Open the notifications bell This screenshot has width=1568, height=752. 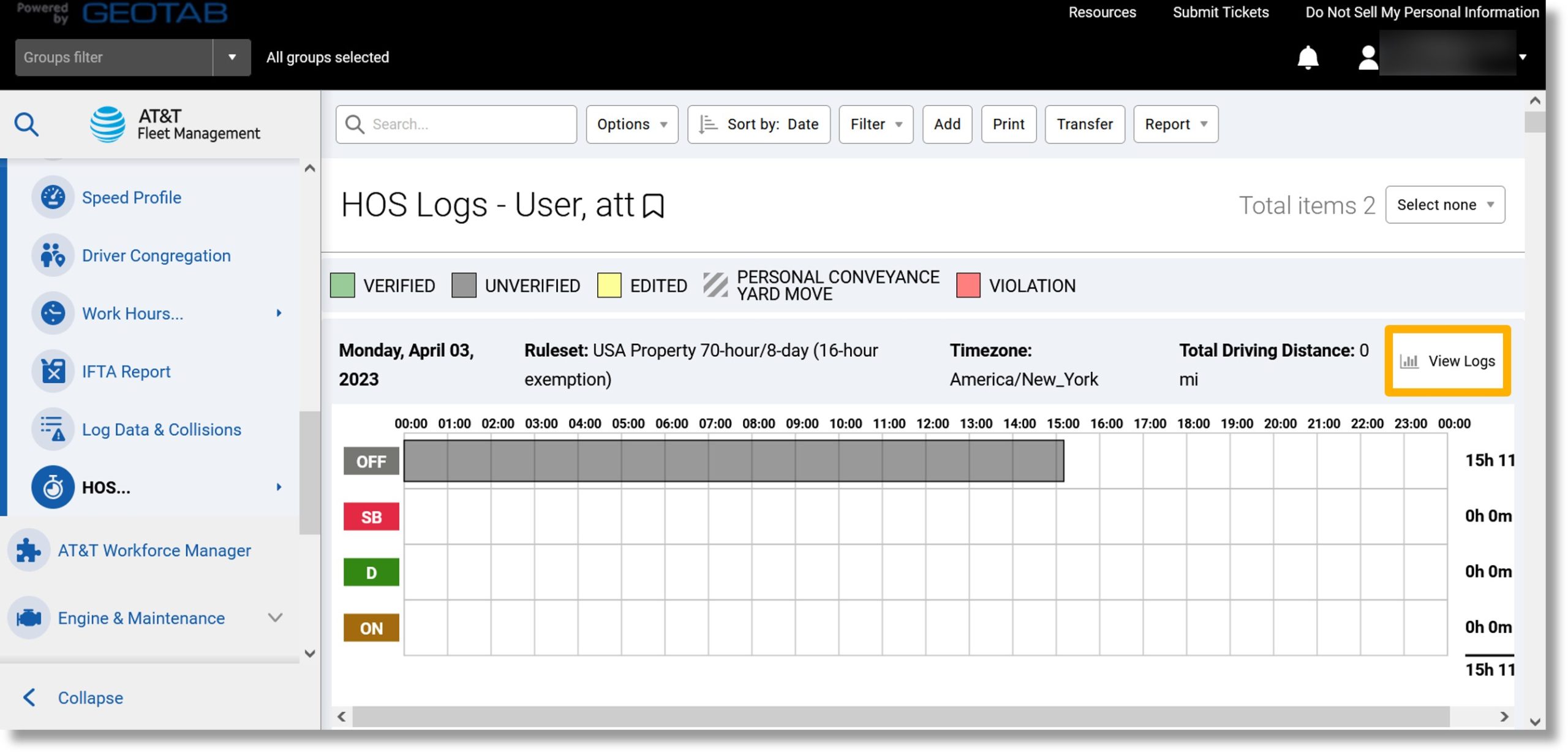(1308, 58)
